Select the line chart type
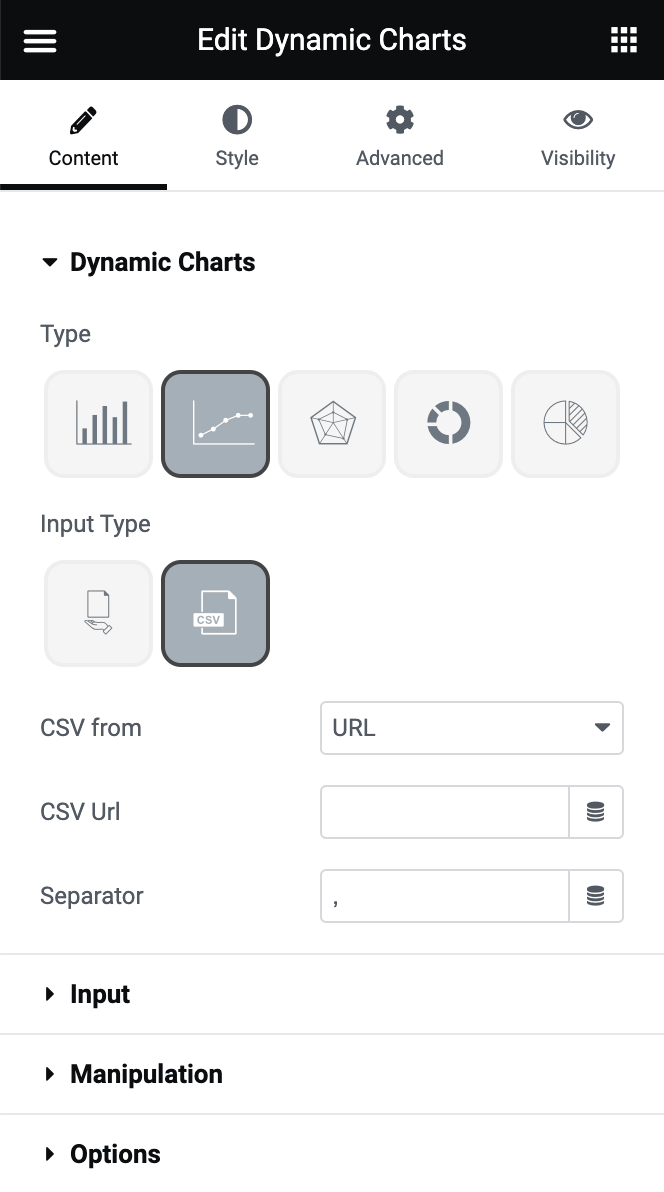664x1192 pixels. point(215,424)
